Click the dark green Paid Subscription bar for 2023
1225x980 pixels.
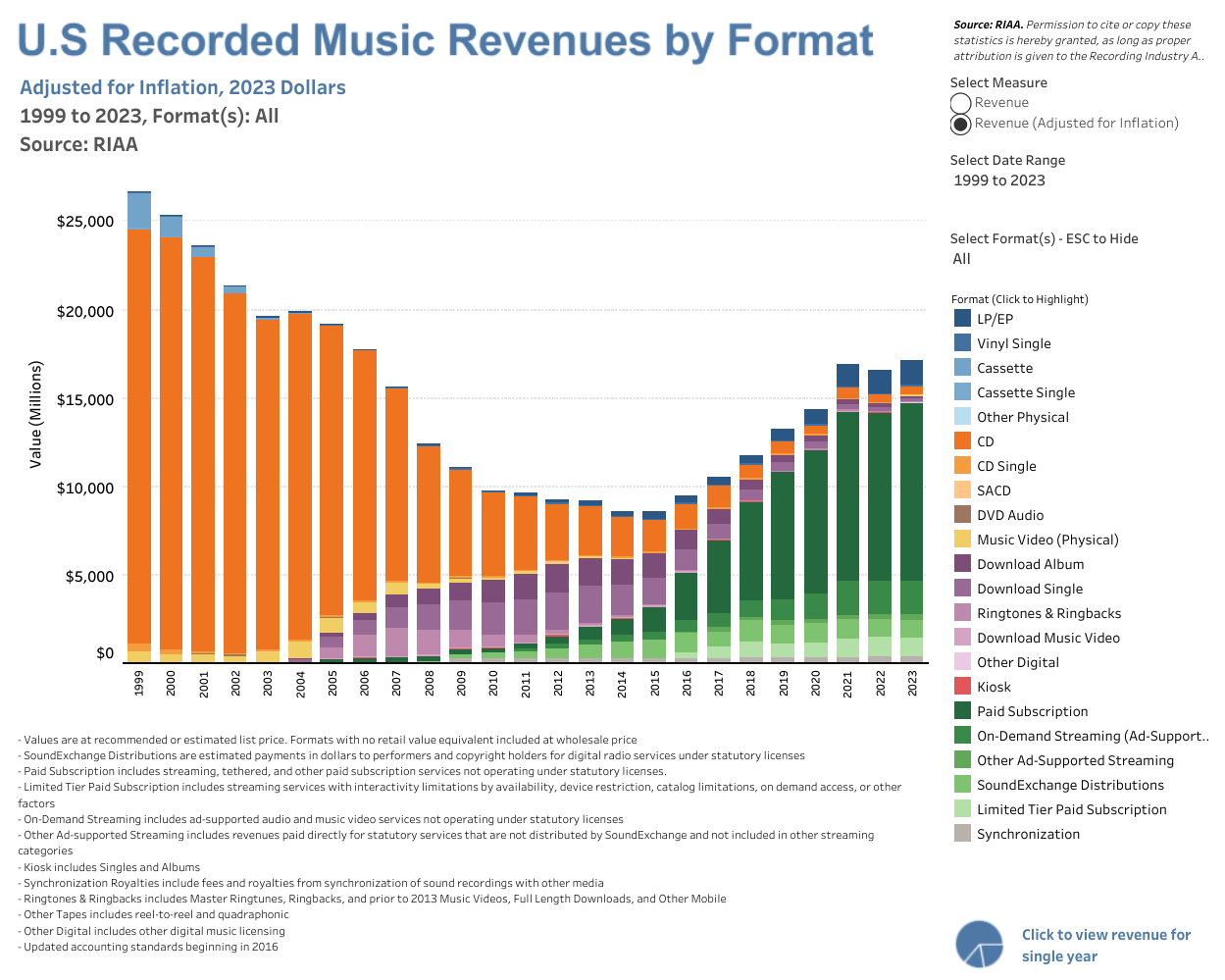tap(912, 492)
